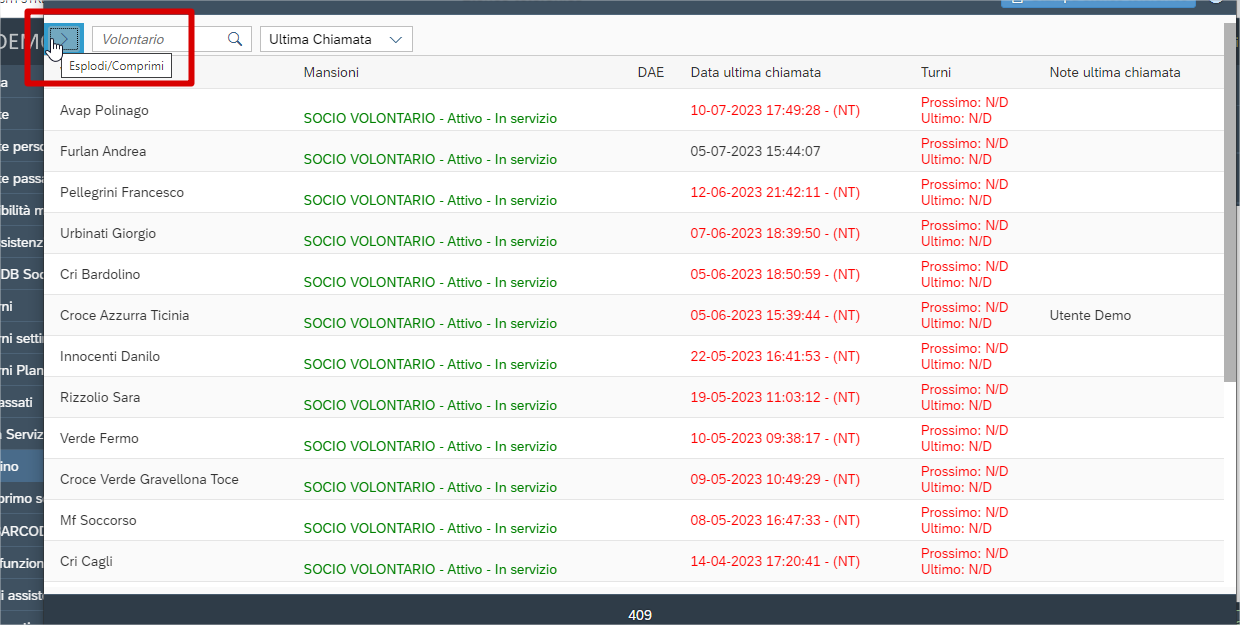The height and width of the screenshot is (625, 1240).
Task: Open the Ultima Chiamata dropdown
Action: point(336,39)
